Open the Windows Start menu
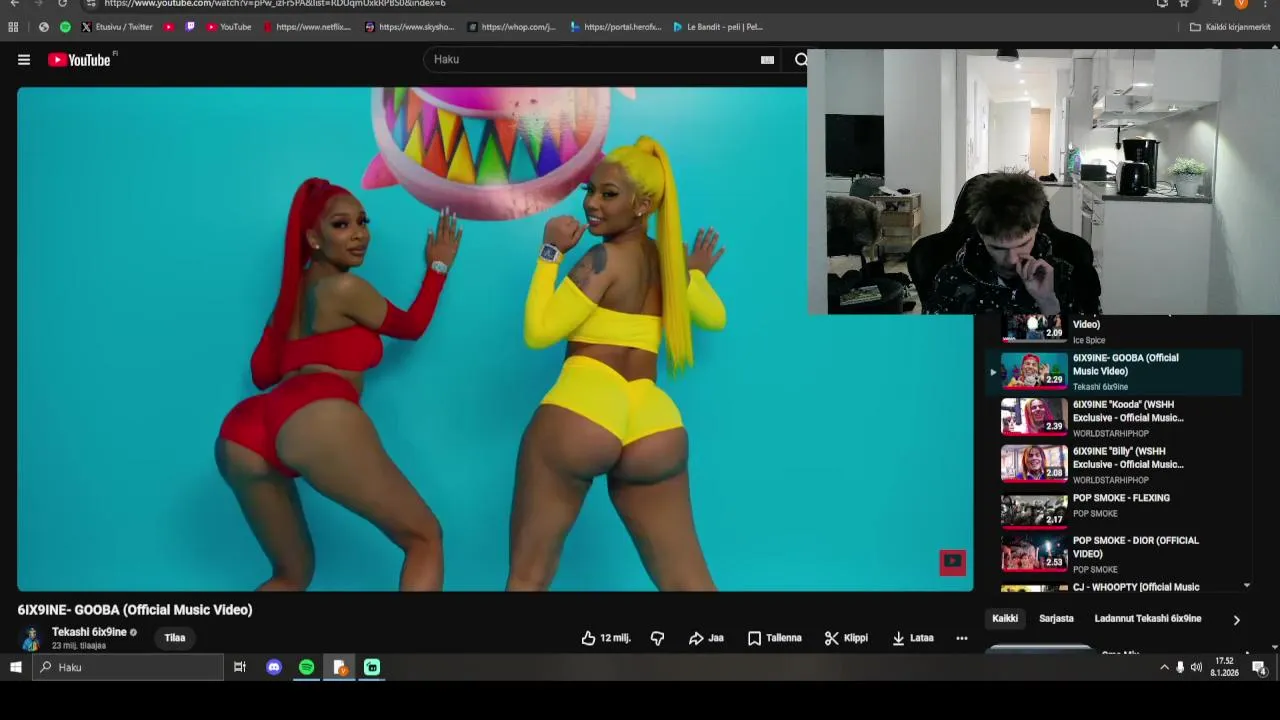1280x720 pixels. [x=16, y=667]
